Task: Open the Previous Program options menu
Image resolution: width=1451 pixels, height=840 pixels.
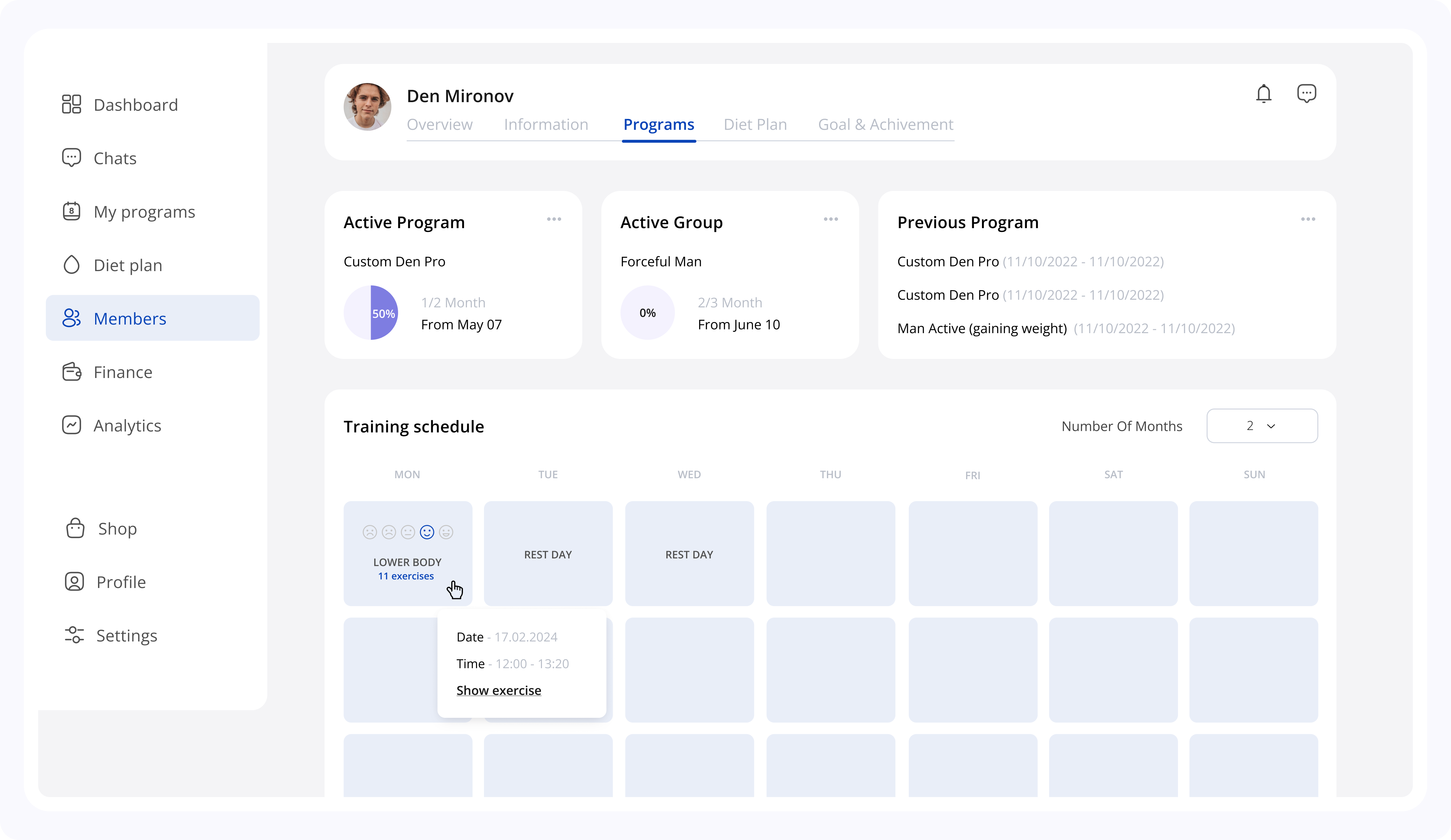Action: pos(1308,219)
